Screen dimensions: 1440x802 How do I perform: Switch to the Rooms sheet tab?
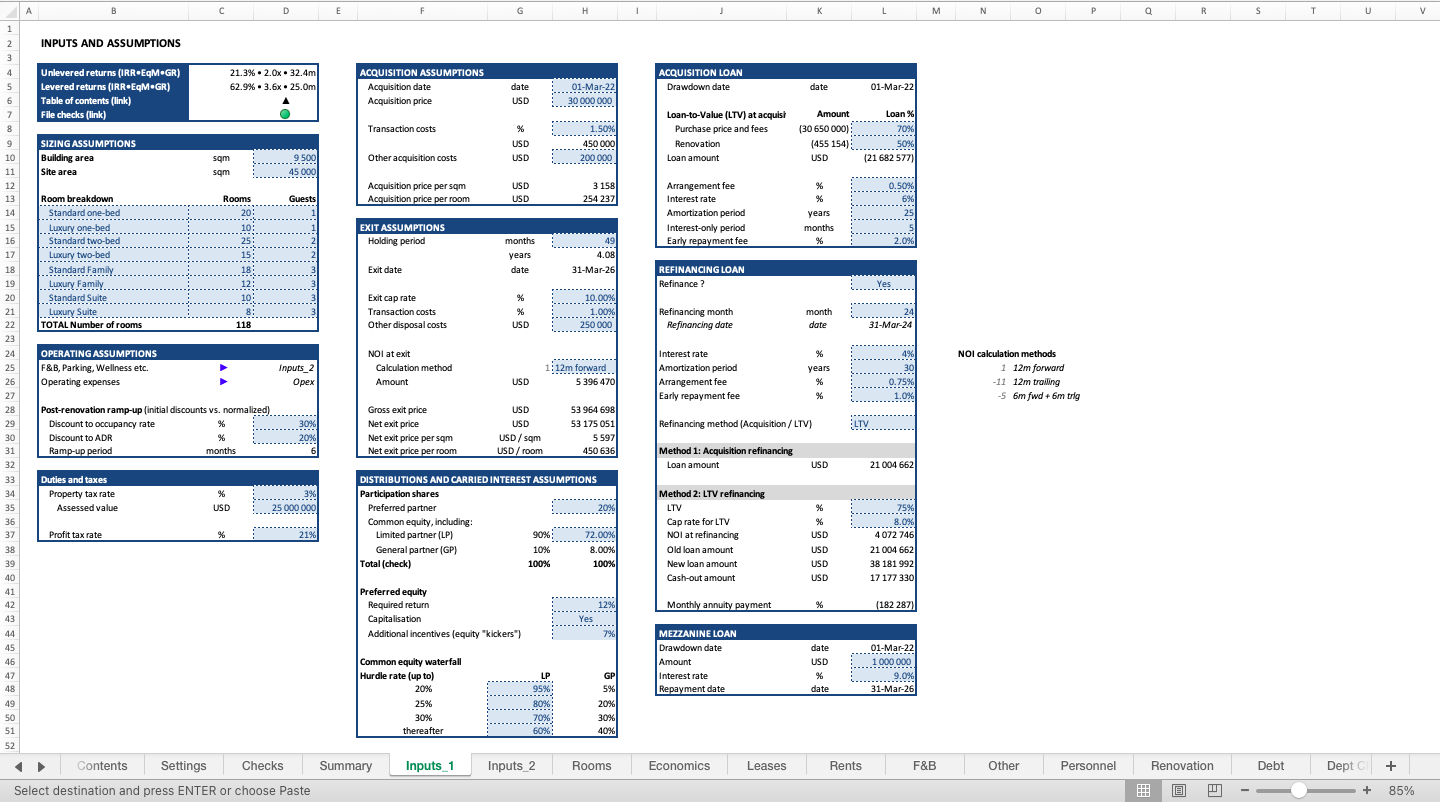pyautogui.click(x=592, y=766)
